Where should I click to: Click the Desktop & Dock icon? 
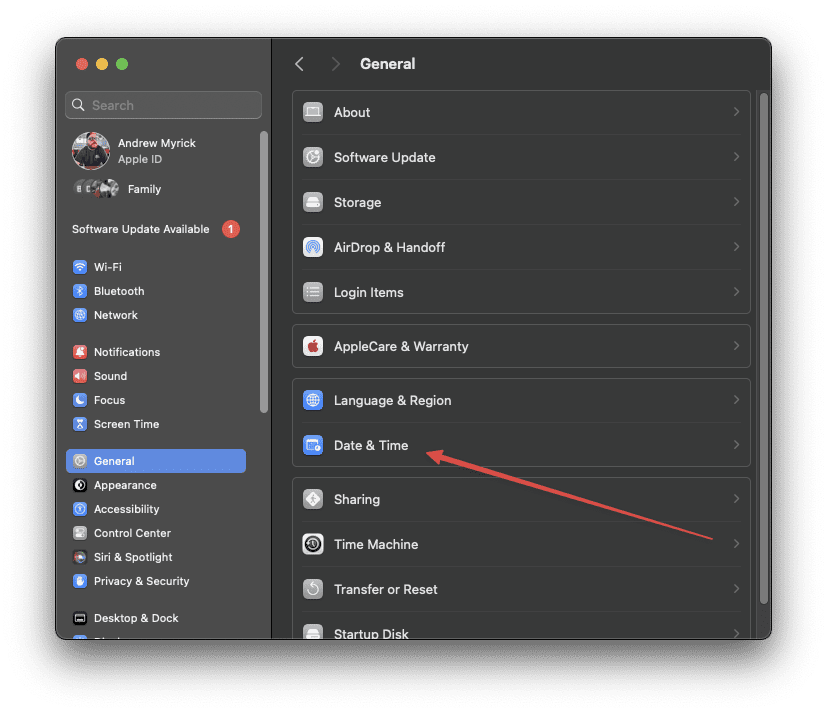(x=80, y=618)
